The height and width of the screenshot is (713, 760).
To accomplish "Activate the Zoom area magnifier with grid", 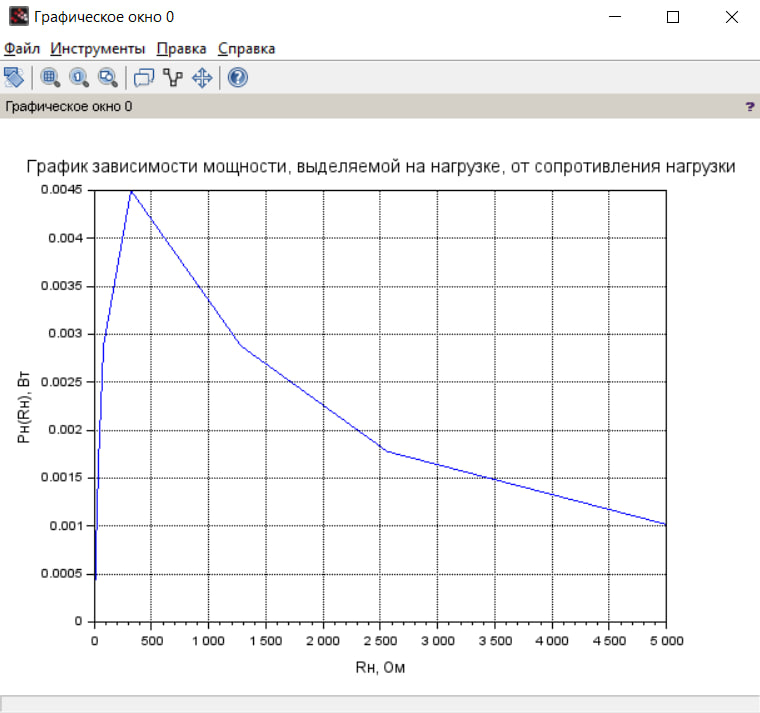I will pos(50,78).
